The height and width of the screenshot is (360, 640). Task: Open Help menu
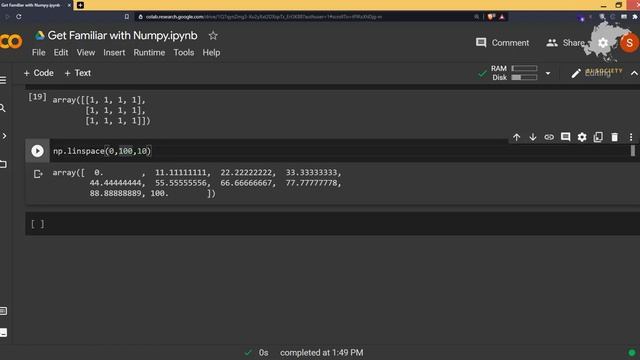point(211,53)
